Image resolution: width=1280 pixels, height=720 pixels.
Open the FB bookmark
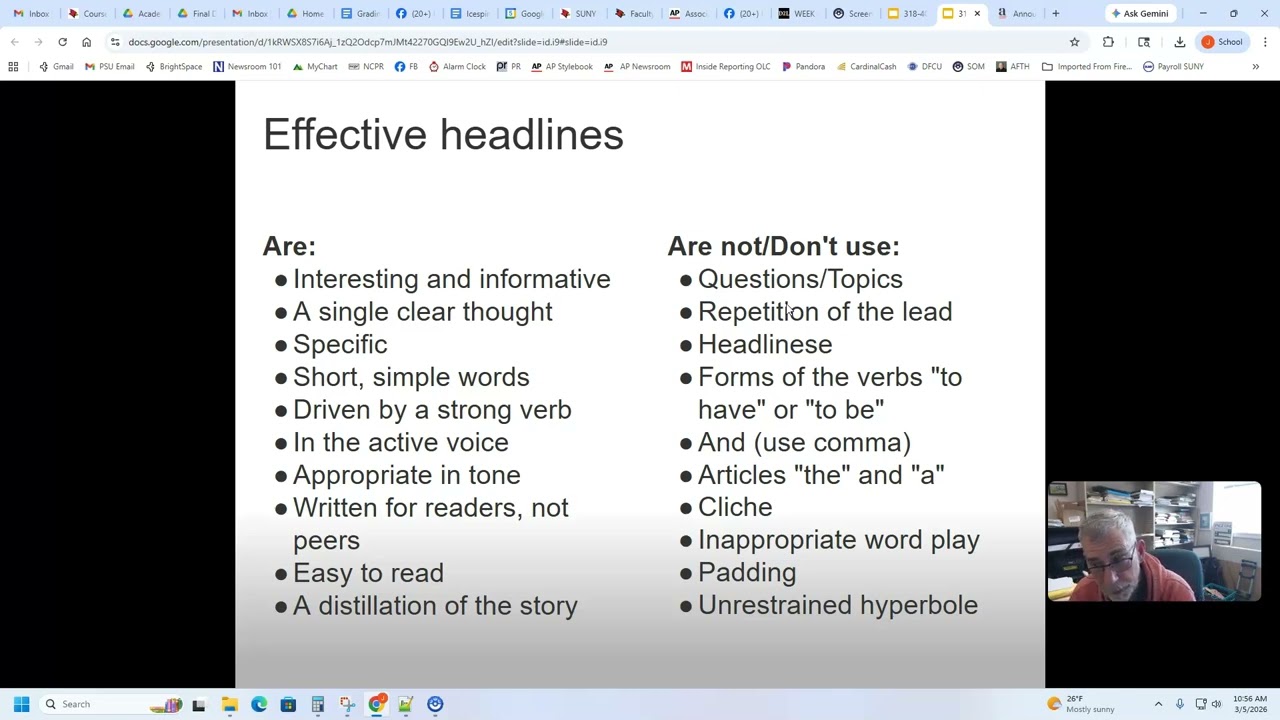[406, 66]
